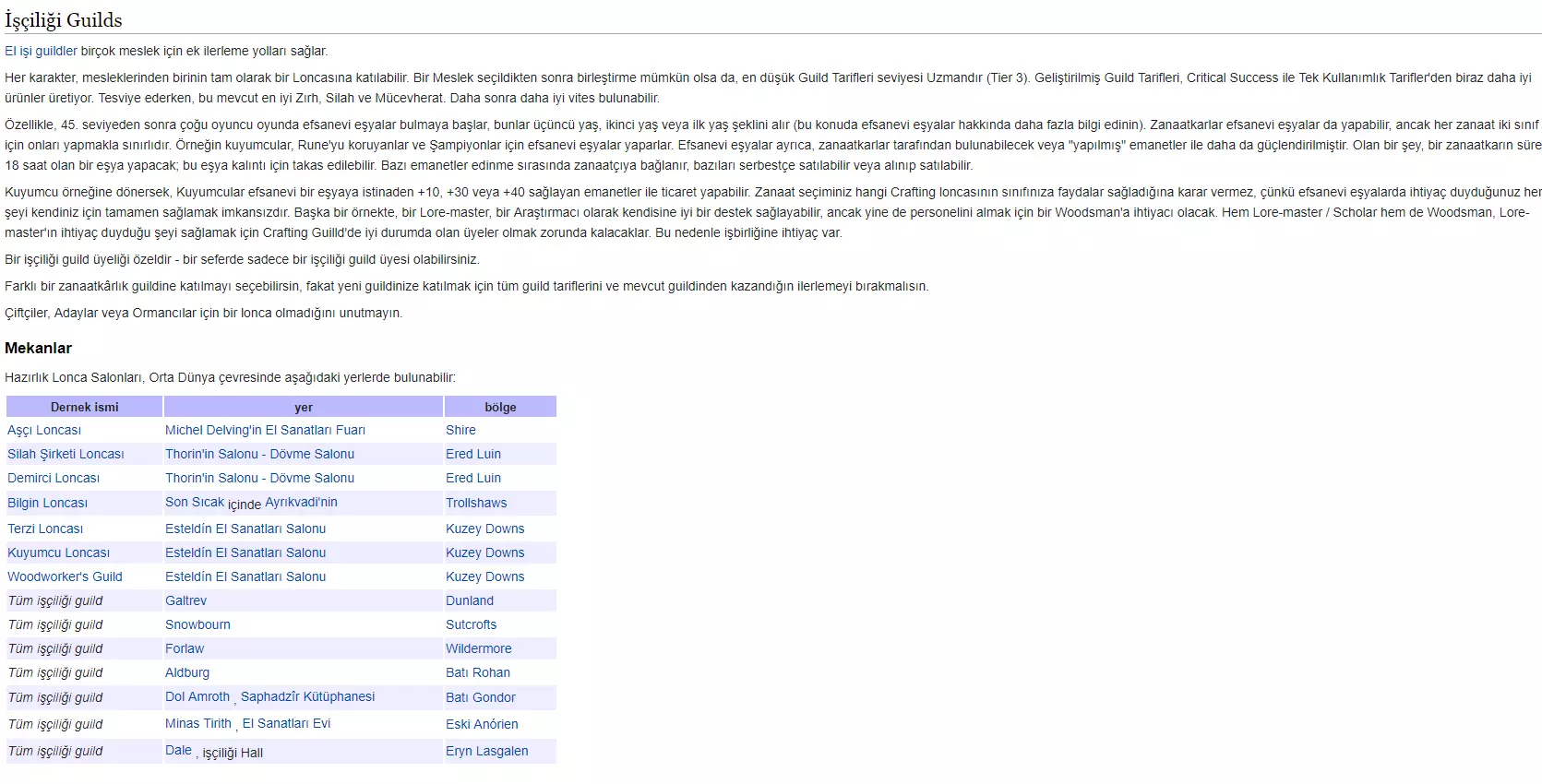Click 'Tüm işçiliği guild' in the Snowbourn row
Viewport: 1542px width, 784px height.
pos(55,624)
